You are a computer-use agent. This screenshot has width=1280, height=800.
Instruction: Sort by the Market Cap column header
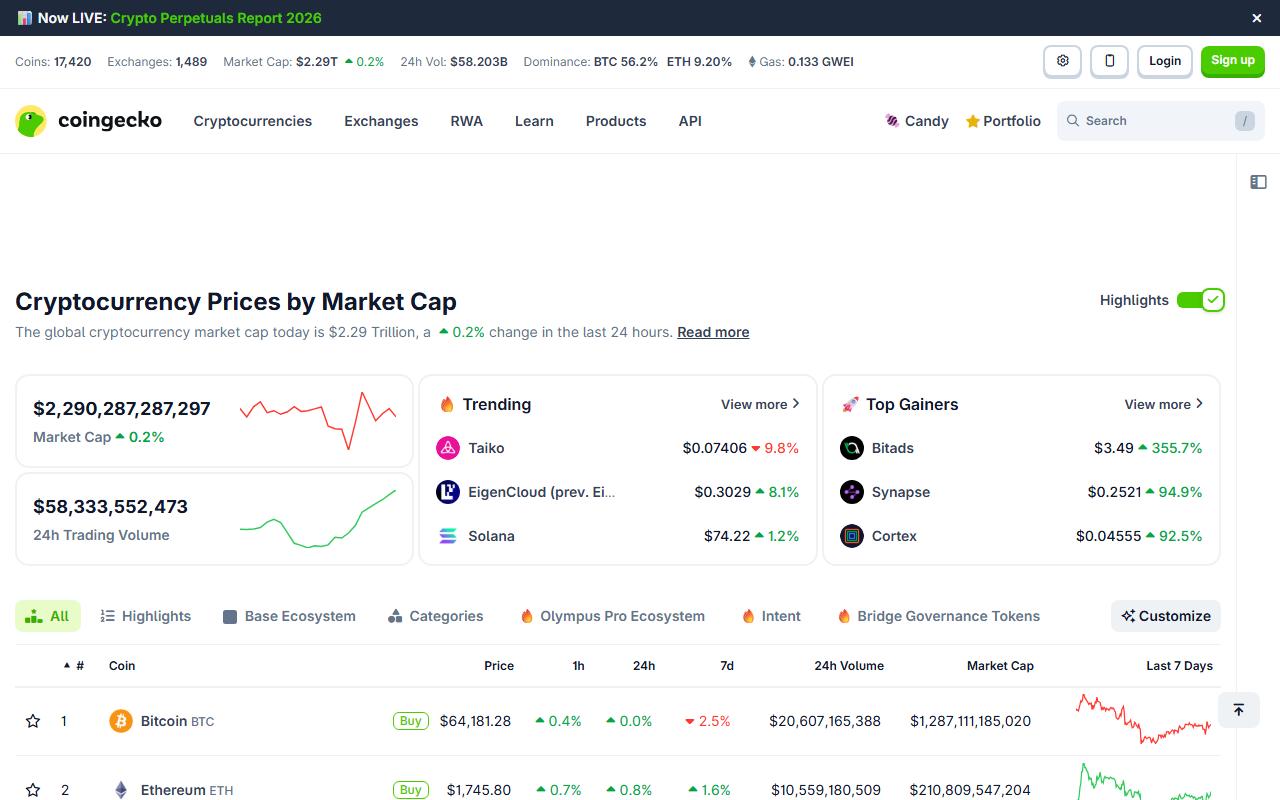[x=1000, y=666]
